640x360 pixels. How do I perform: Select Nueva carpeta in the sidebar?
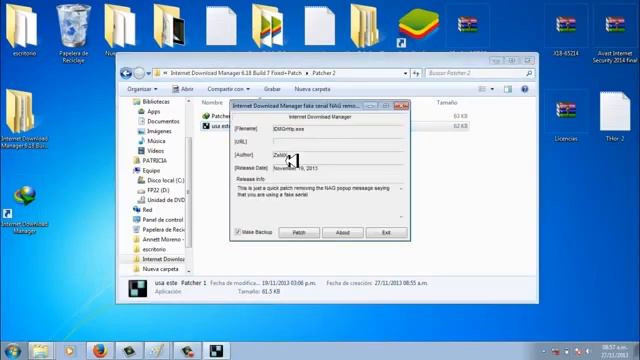(156, 269)
